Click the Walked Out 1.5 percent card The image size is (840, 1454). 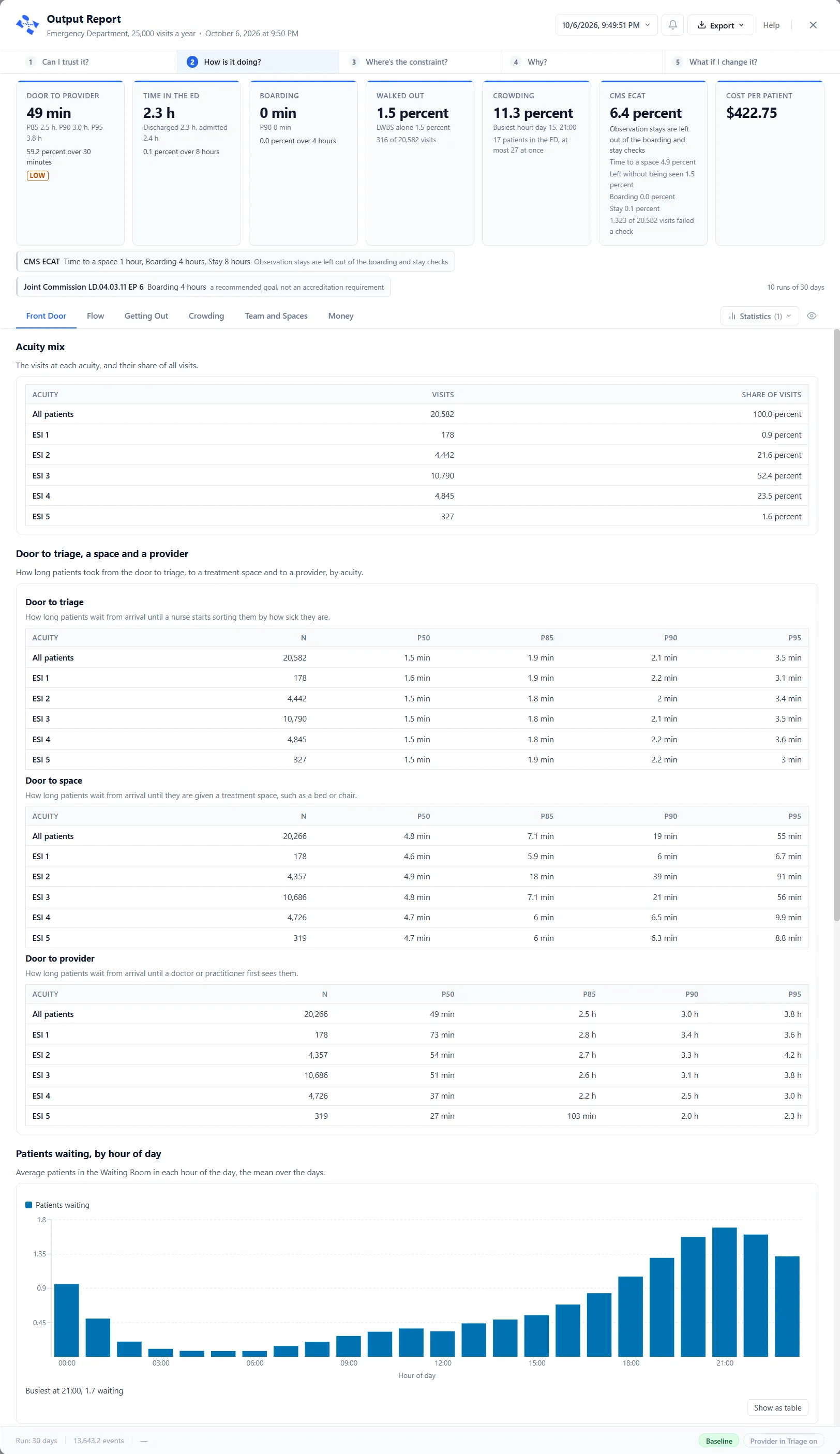coord(419,163)
